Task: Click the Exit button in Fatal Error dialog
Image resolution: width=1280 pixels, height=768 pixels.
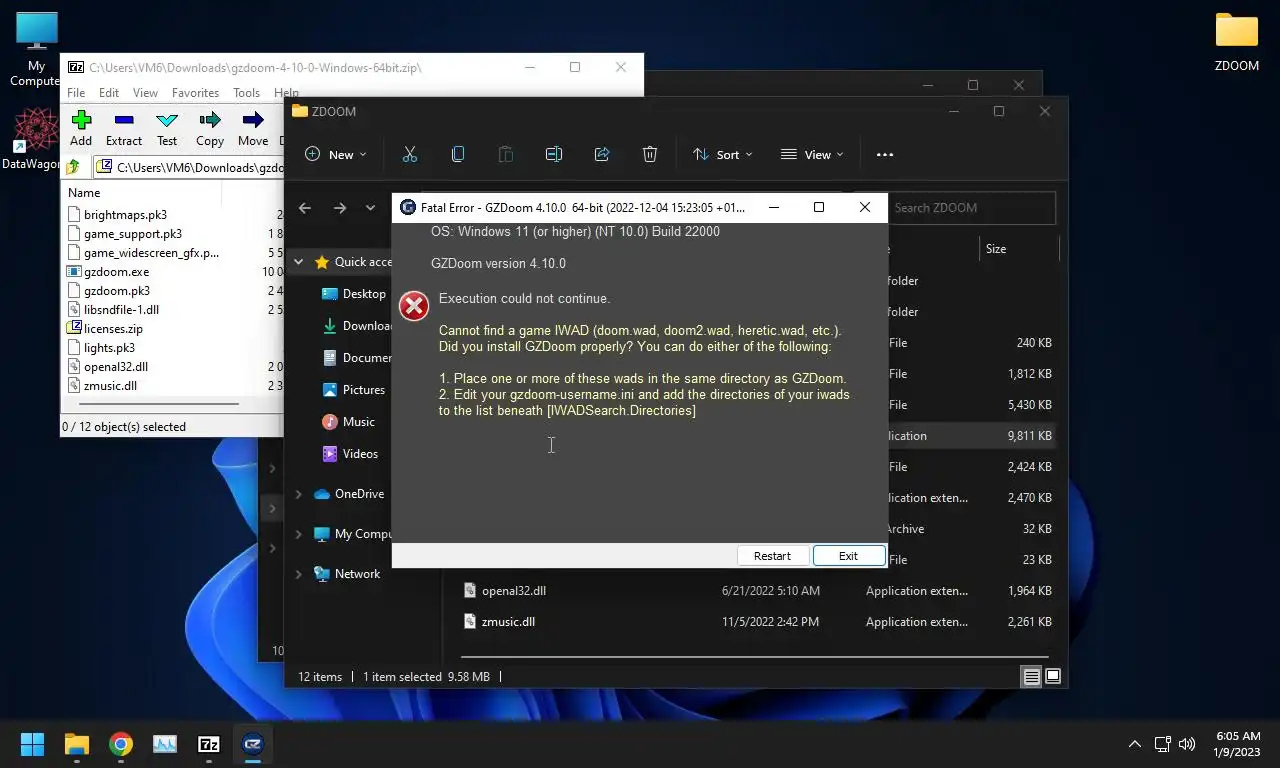Action: [848, 556]
